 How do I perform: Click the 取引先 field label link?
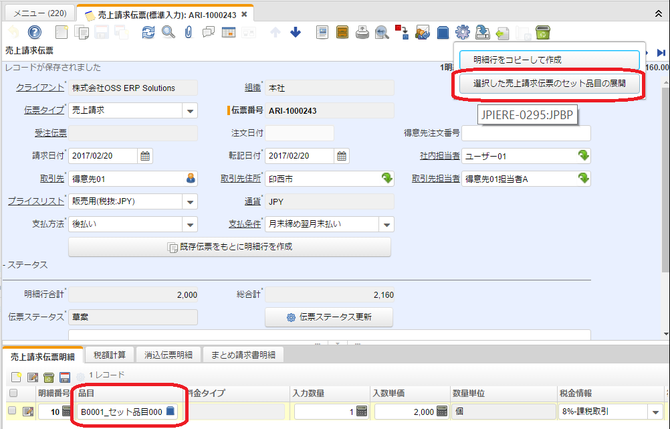point(52,178)
